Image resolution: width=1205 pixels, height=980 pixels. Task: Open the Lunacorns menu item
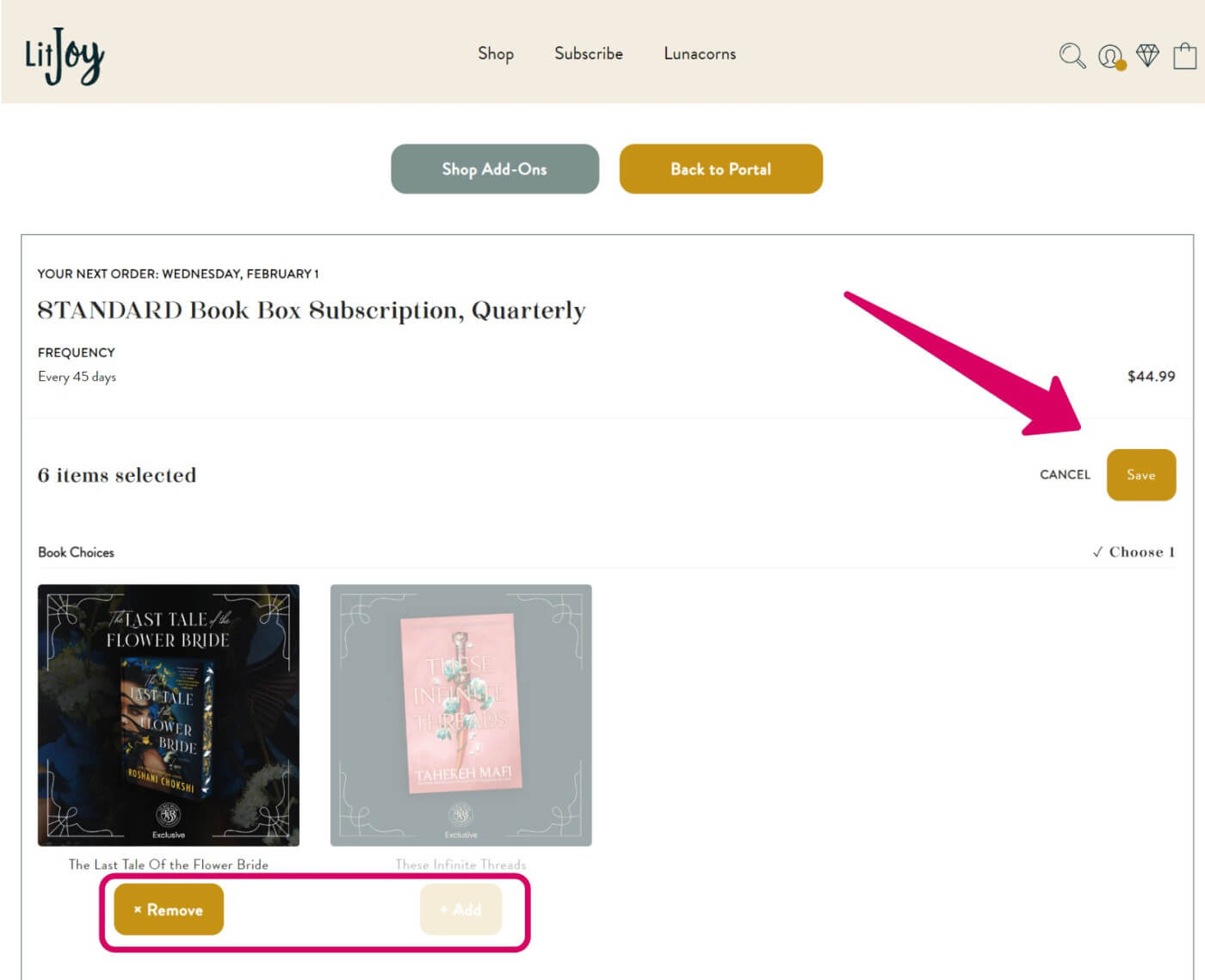pyautogui.click(x=700, y=53)
